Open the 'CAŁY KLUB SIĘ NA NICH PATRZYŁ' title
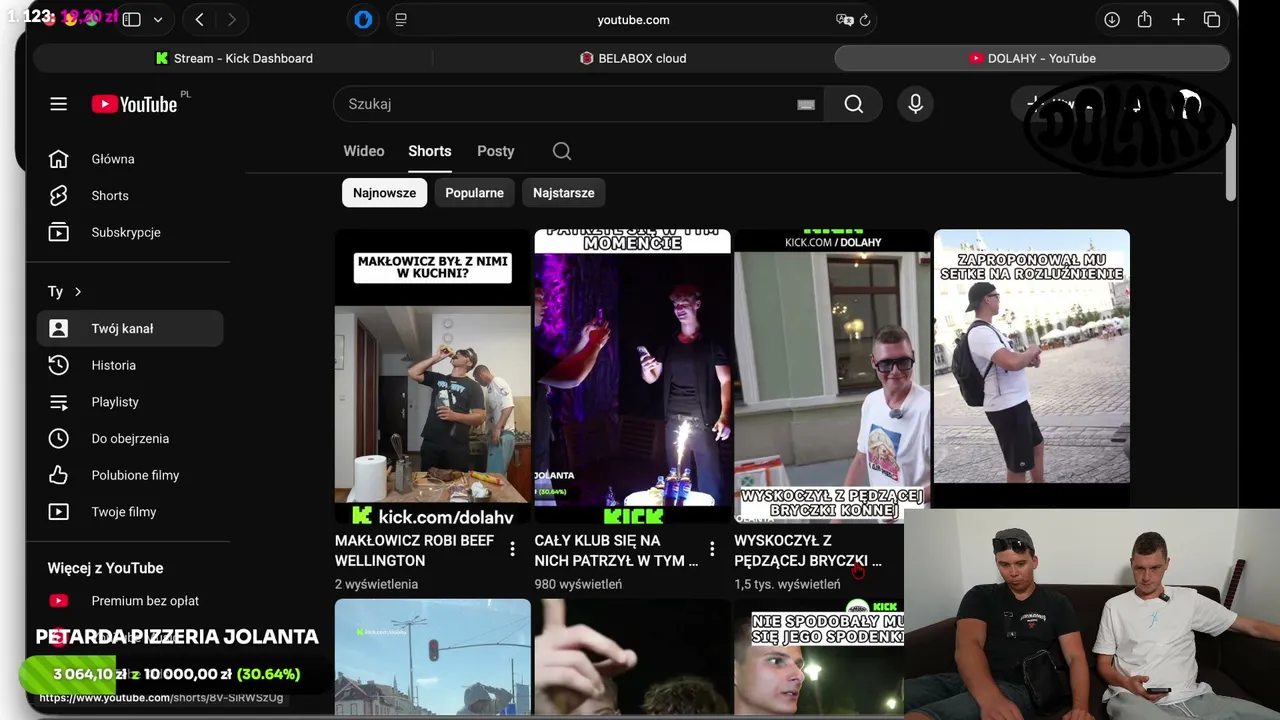Viewport: 1280px width, 720px height. click(616, 550)
